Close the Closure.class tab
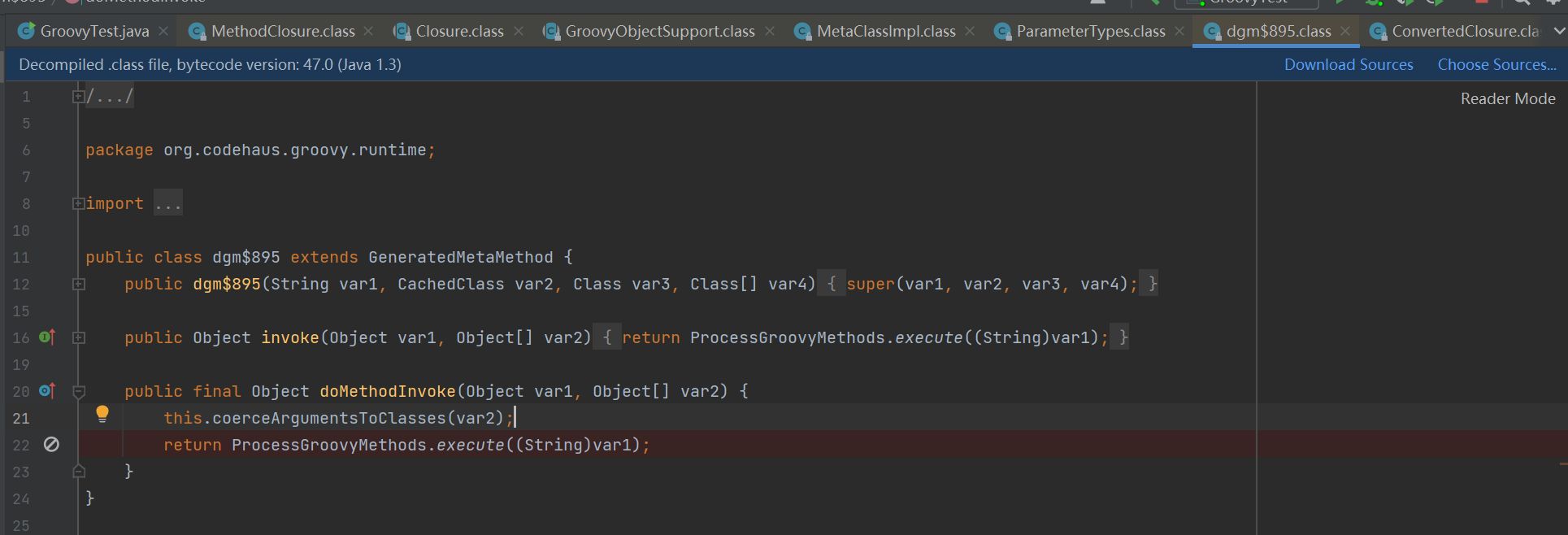Image resolution: width=1568 pixels, height=535 pixels. click(519, 31)
